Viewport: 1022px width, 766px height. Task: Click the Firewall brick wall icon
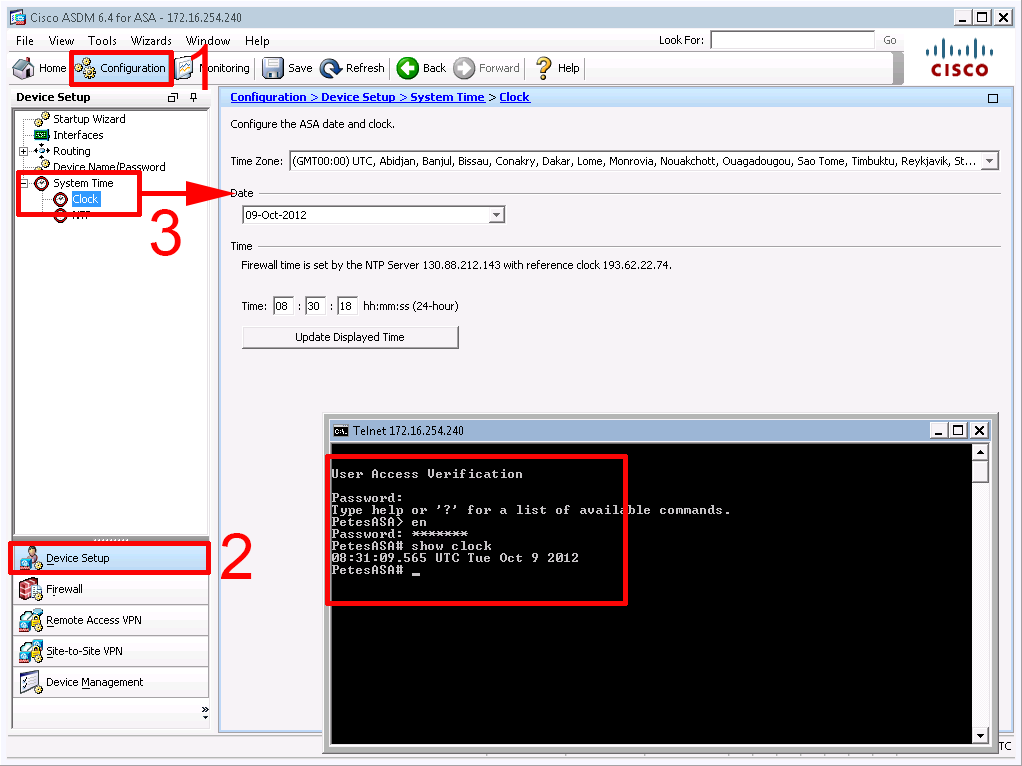point(30,589)
